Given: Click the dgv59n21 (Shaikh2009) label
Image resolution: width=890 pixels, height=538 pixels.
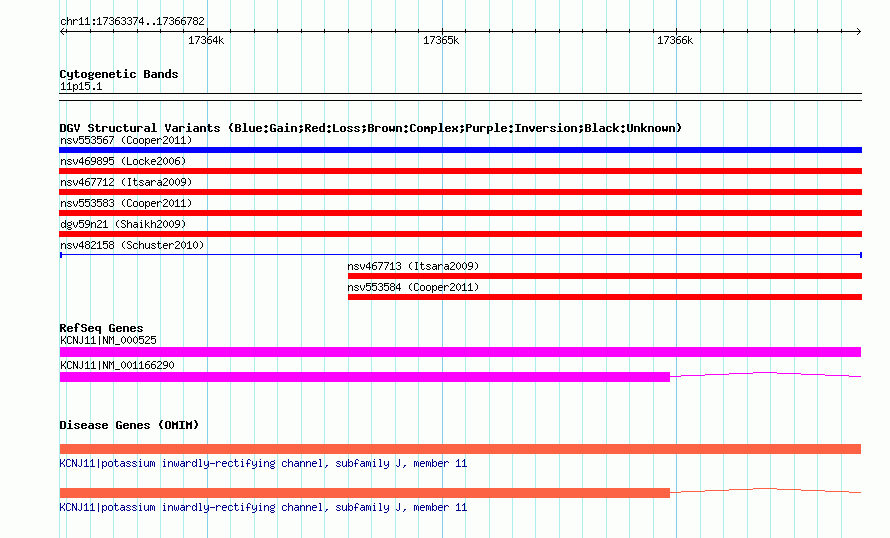Looking at the screenshot, I should tap(123, 224).
